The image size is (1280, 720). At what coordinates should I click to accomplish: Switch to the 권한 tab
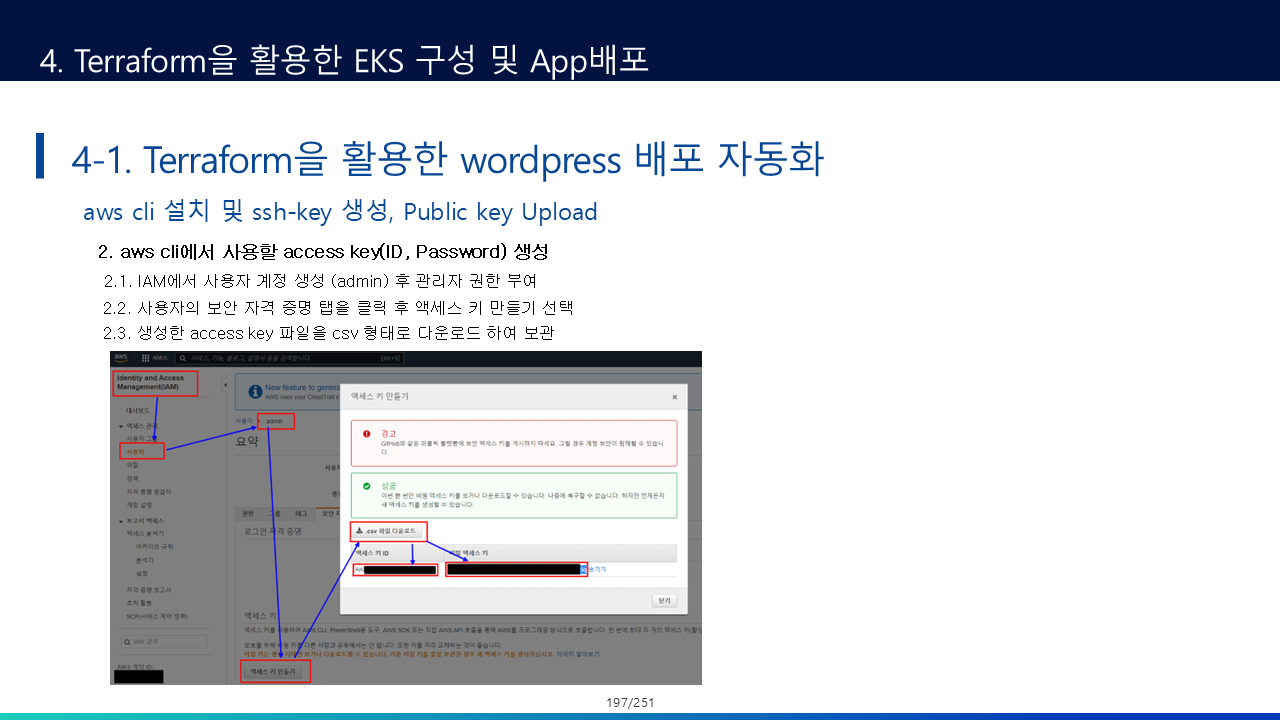[x=248, y=513]
